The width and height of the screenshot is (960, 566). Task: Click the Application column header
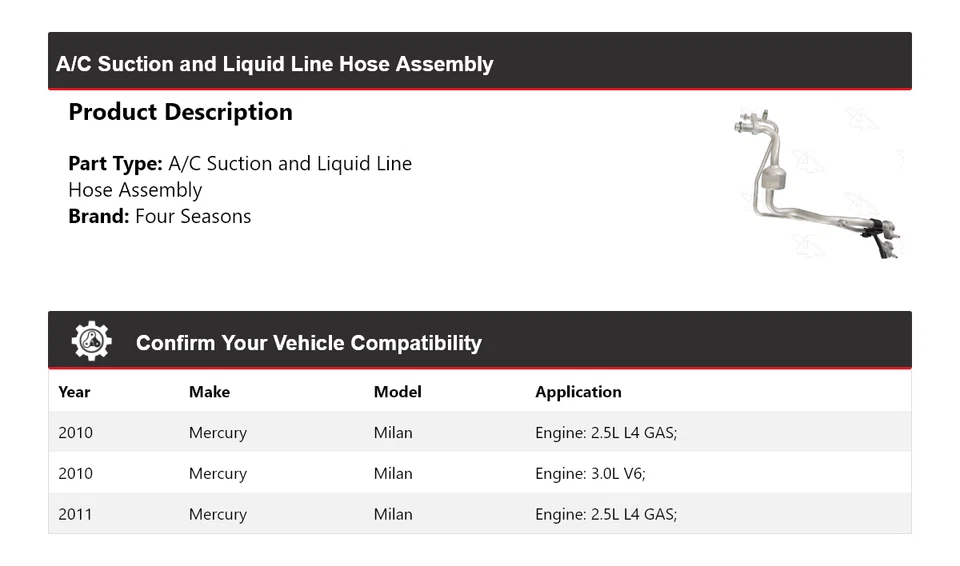tap(578, 392)
